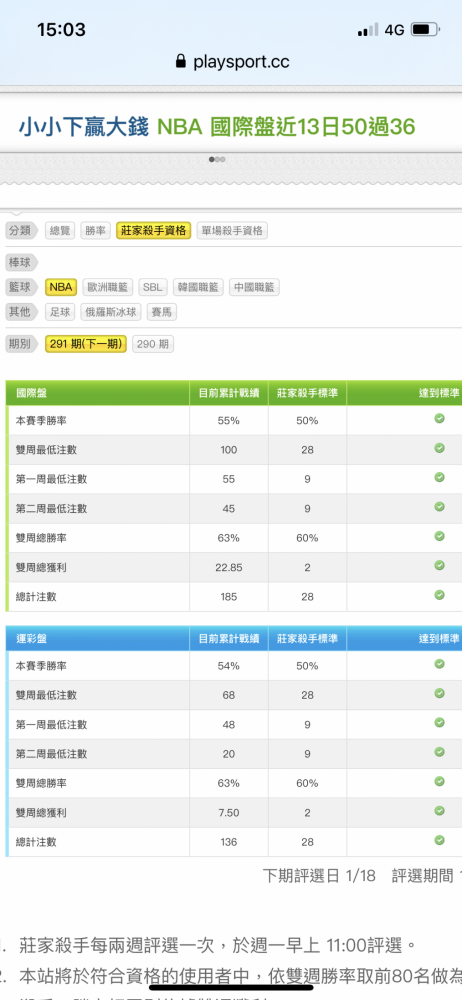Viewport: 462px width, 1000px height.
Task: Click green check for 本賽季勝率 in 國際盤
Action: click(x=439, y=418)
